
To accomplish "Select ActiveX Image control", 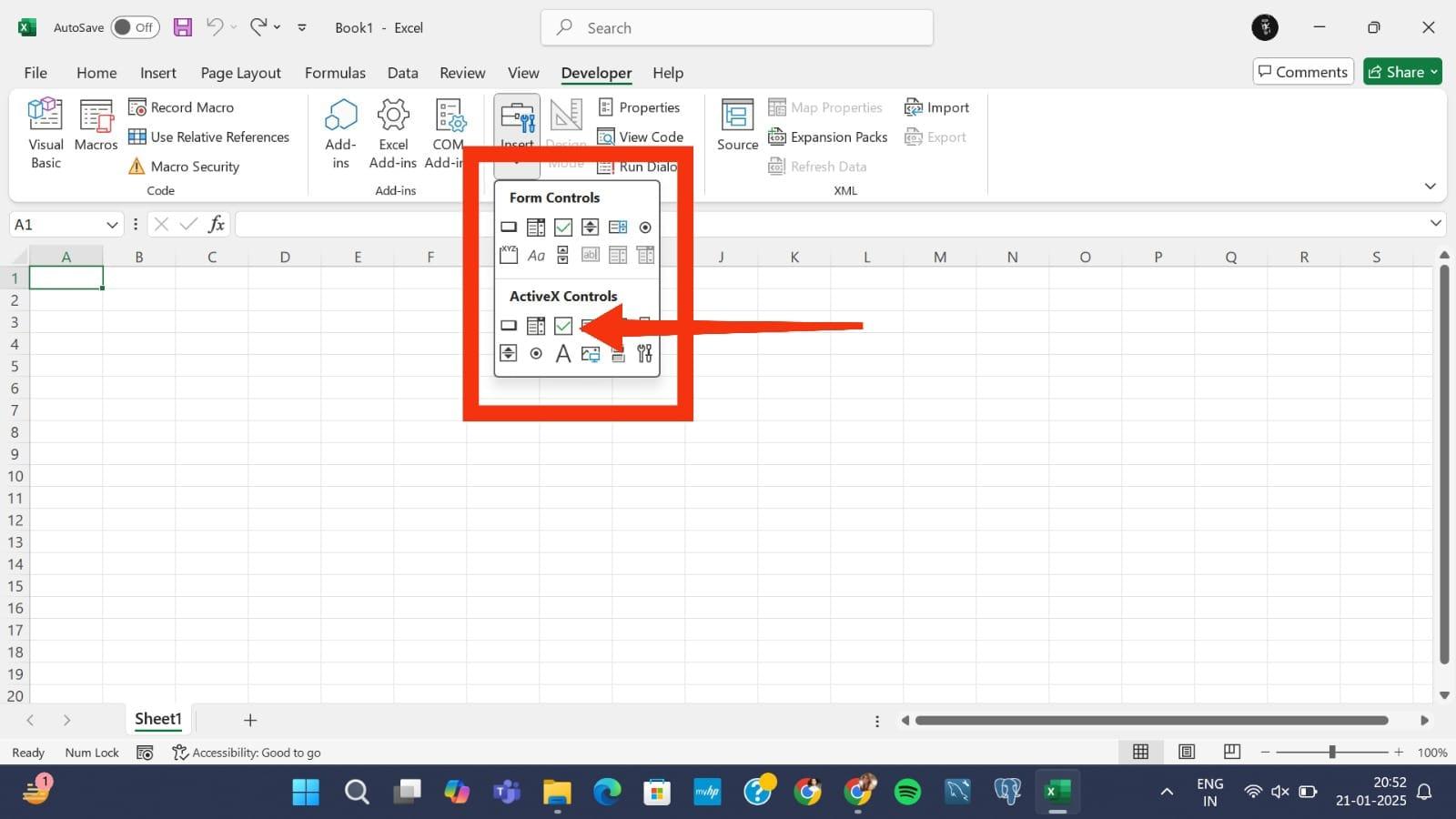I will [591, 353].
